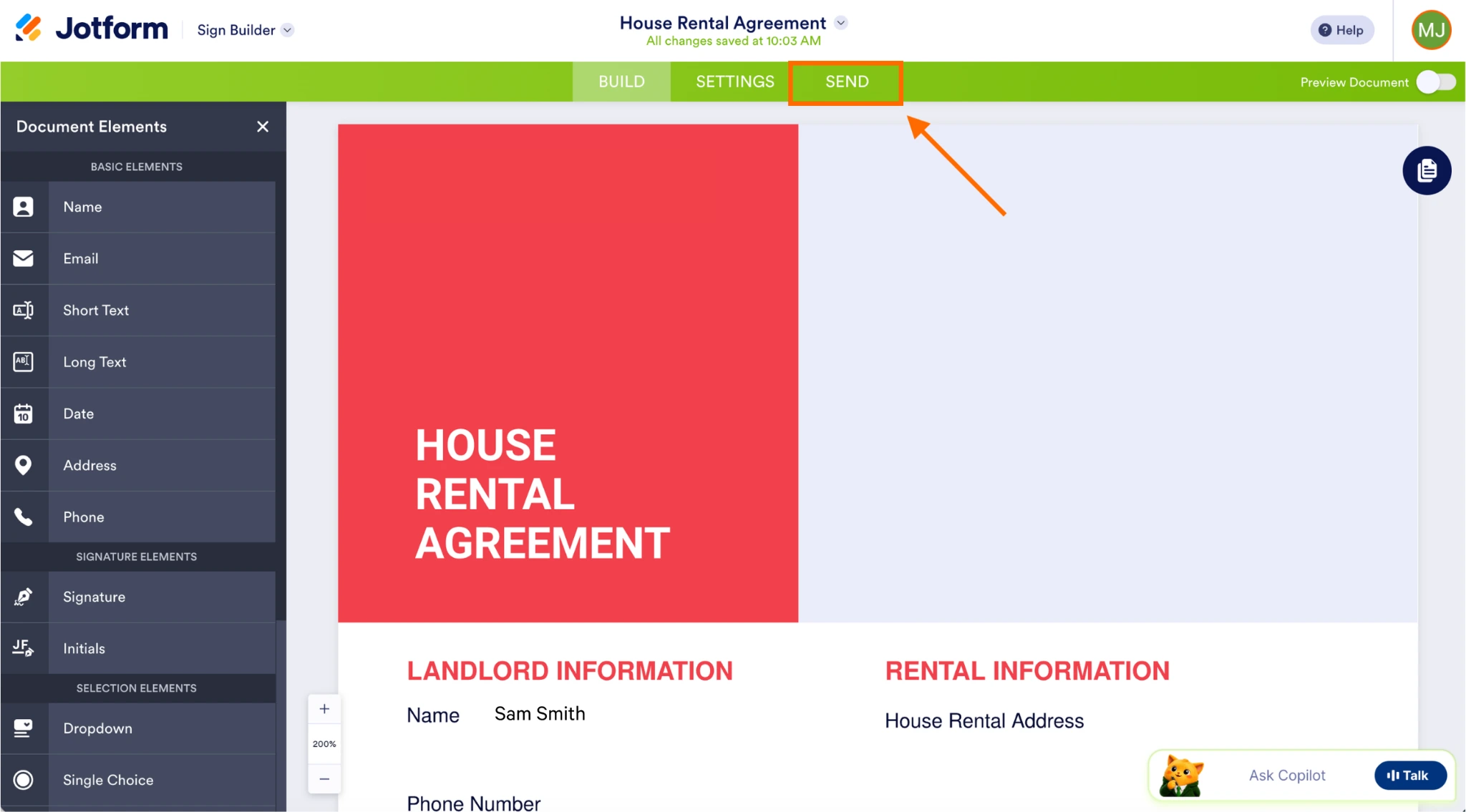This screenshot has height=812, width=1466.
Task: Select the Dropdown element icon
Action: point(24,728)
